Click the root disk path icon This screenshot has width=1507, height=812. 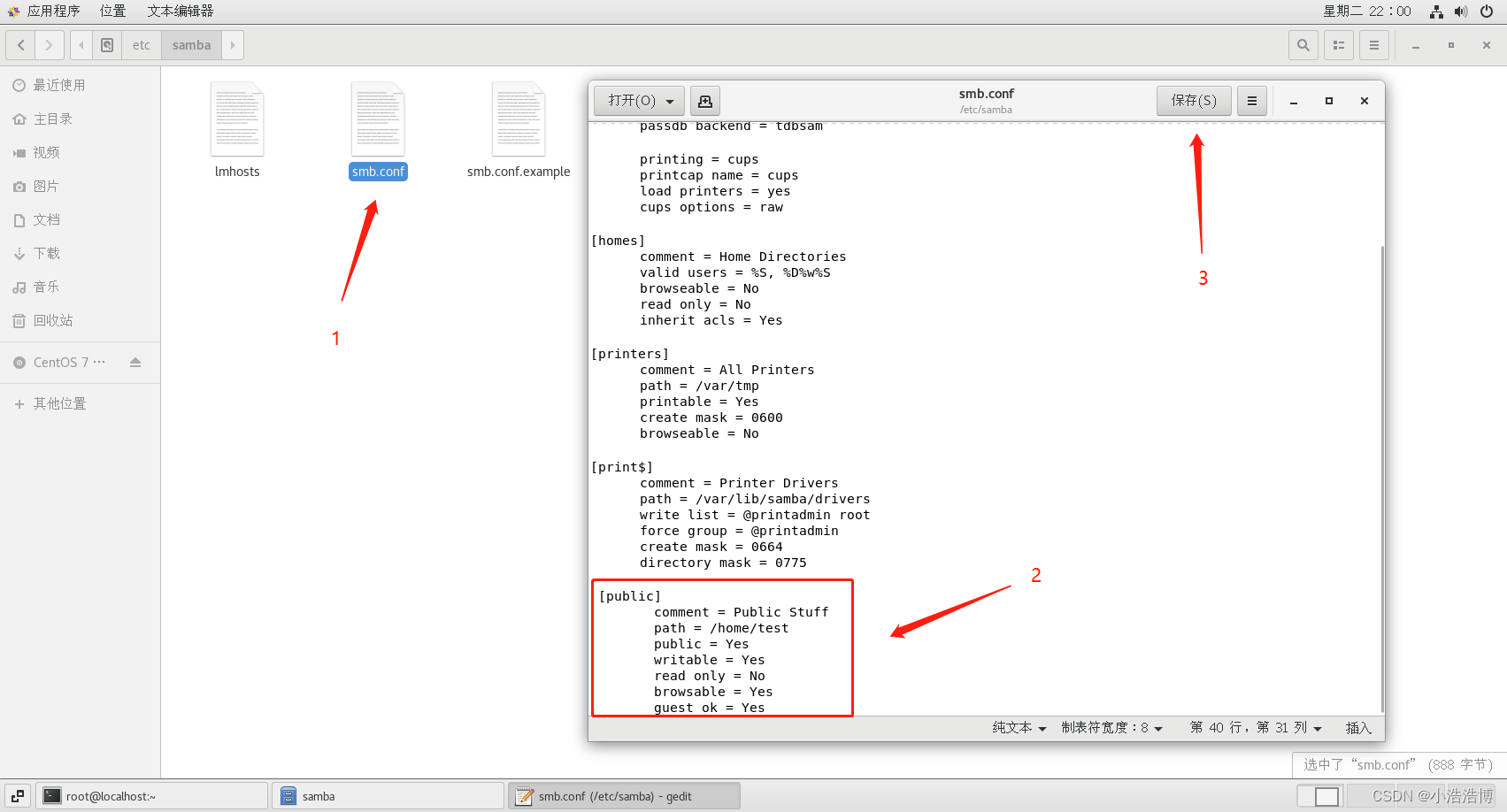[x=107, y=45]
